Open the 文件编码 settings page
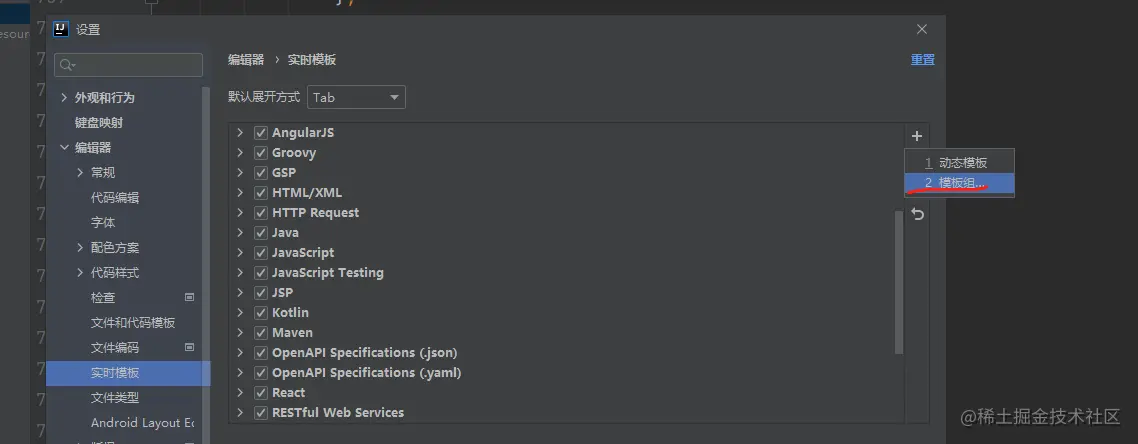1138x444 pixels. coord(115,348)
